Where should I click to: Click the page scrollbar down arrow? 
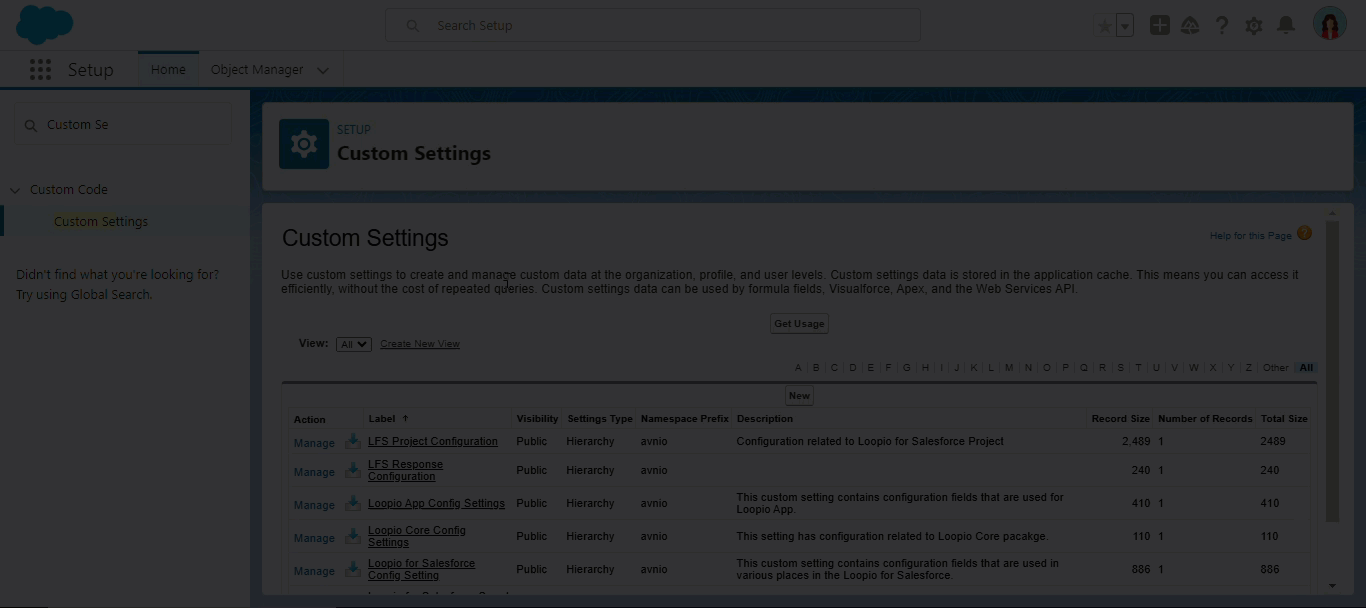(1332, 586)
